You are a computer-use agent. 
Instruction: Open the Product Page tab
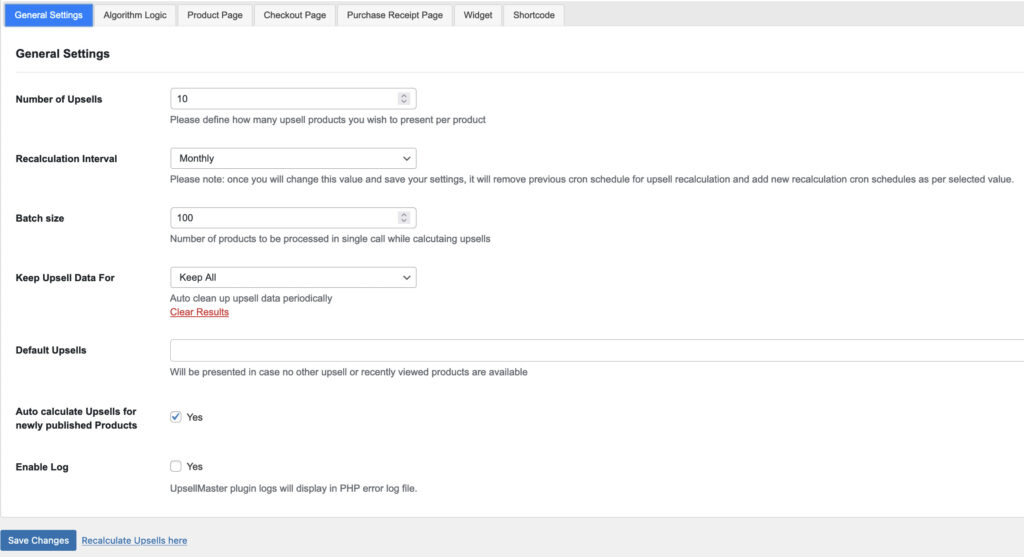pos(215,15)
